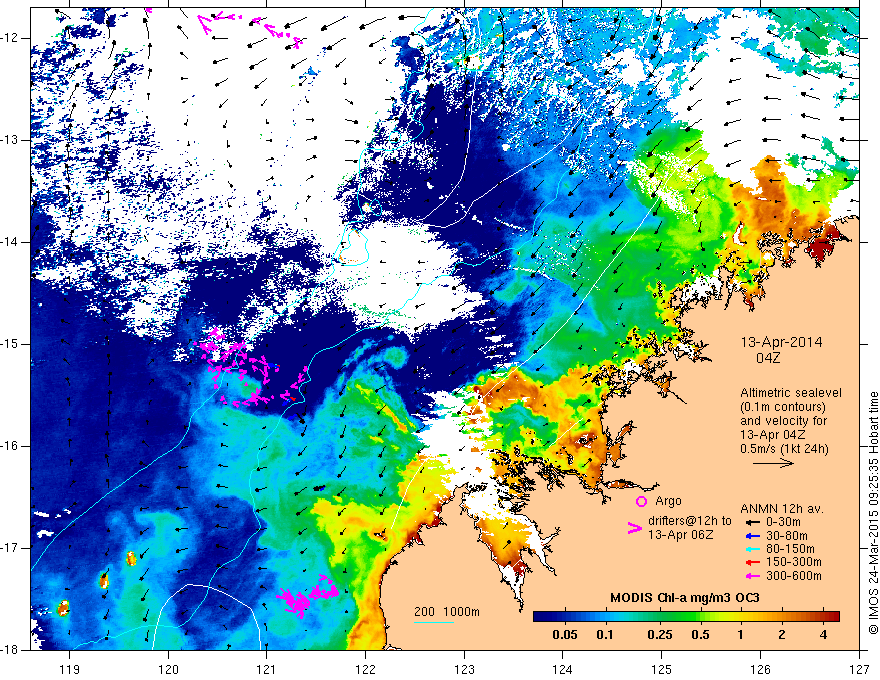880x680 pixels.
Task: Click the 'MODIS Chl-a mg/m3 OC3' title
Action: [685, 598]
